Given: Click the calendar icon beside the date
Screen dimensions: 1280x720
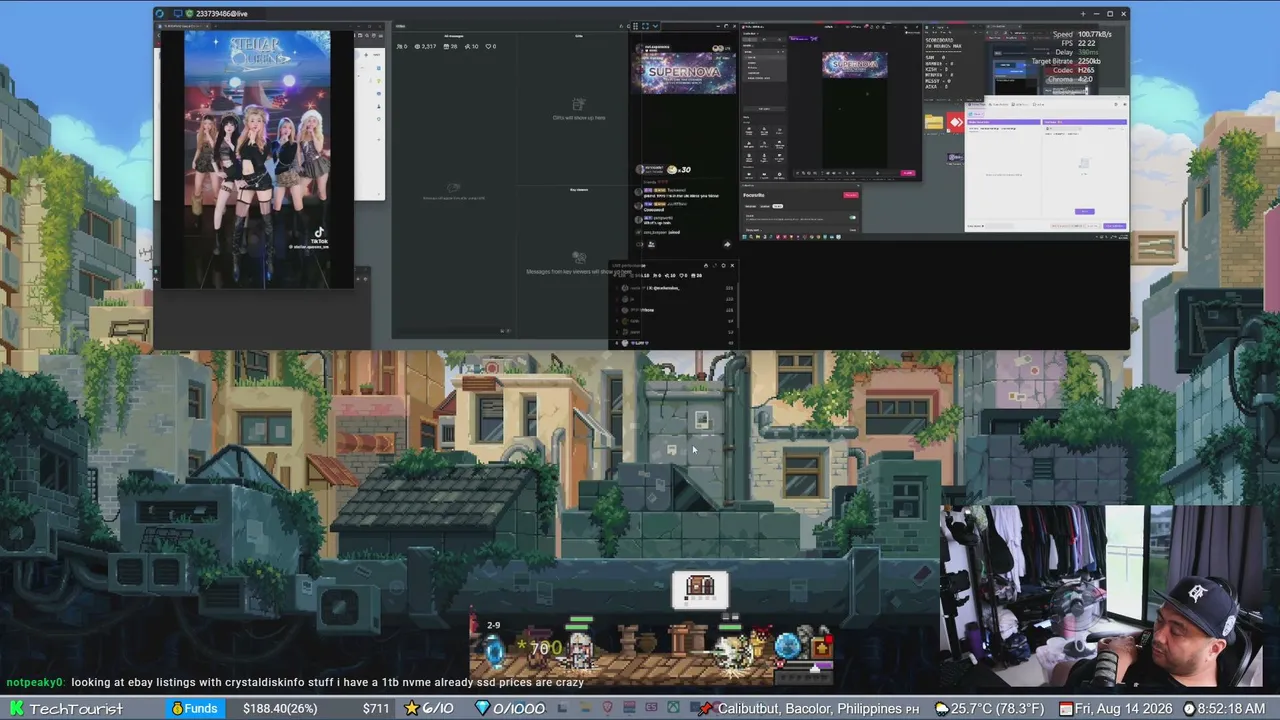Looking at the screenshot, I should click(x=1066, y=709).
